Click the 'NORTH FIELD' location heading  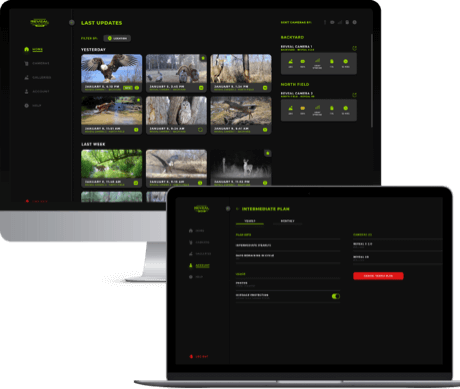coord(295,84)
